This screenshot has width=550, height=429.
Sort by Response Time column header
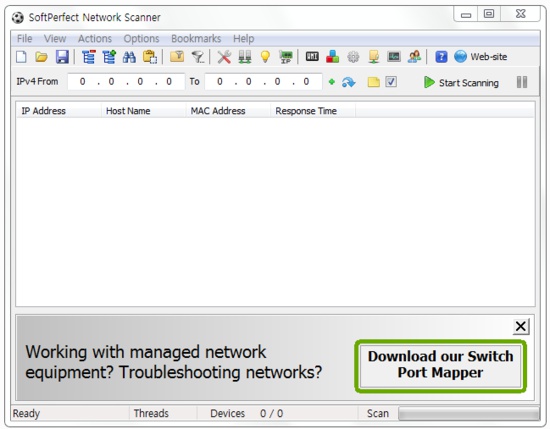313,111
